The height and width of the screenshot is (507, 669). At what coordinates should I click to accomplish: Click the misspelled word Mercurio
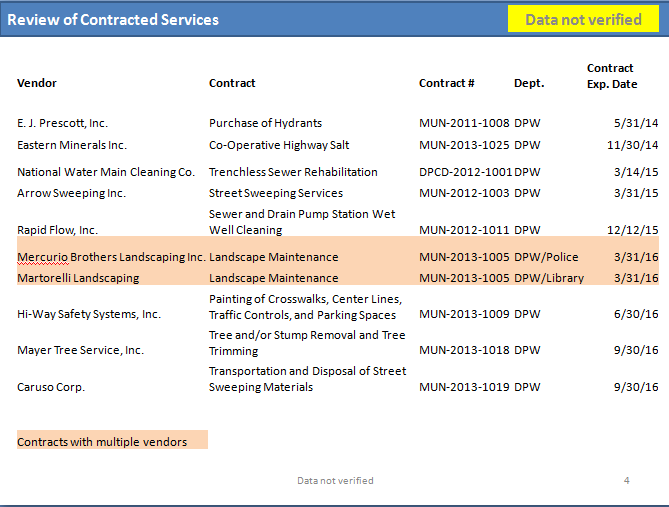42,257
